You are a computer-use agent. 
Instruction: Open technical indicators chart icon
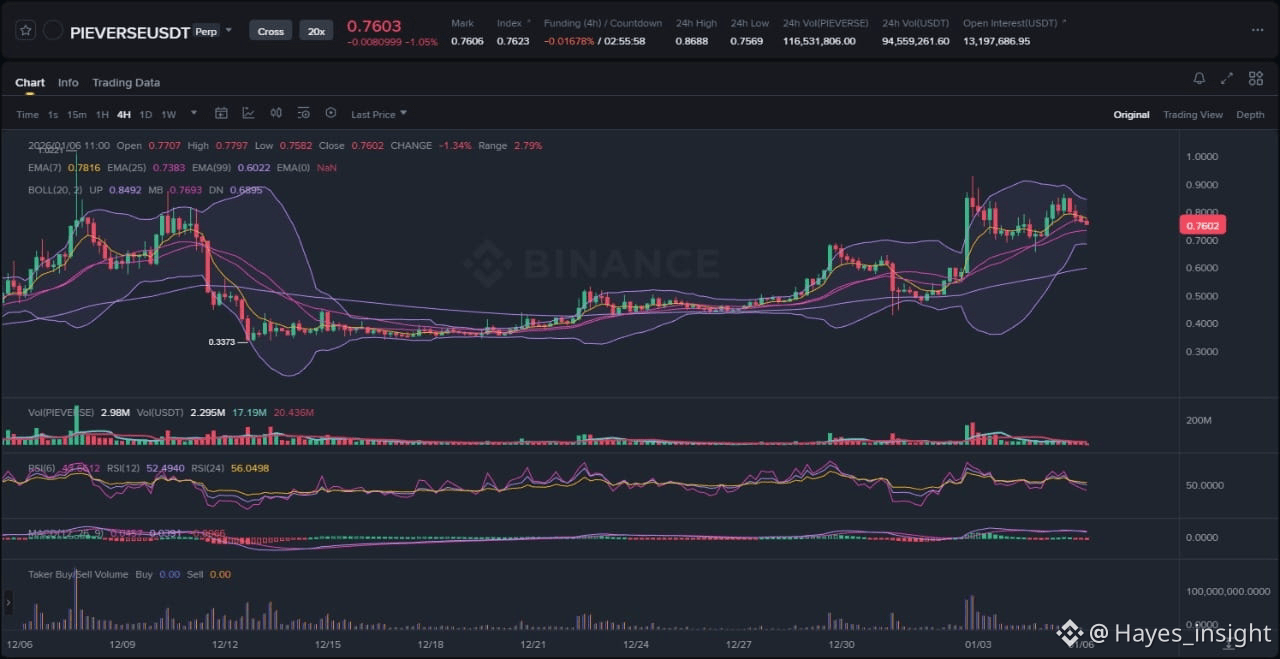point(248,113)
